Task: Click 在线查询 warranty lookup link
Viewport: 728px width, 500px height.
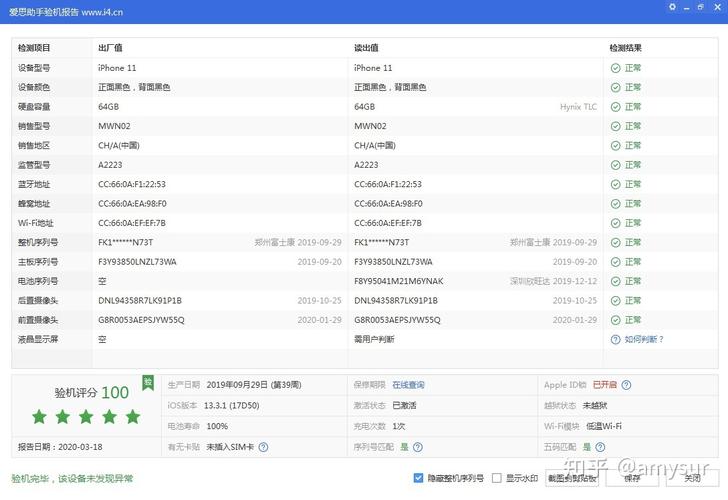Action: tap(409, 385)
